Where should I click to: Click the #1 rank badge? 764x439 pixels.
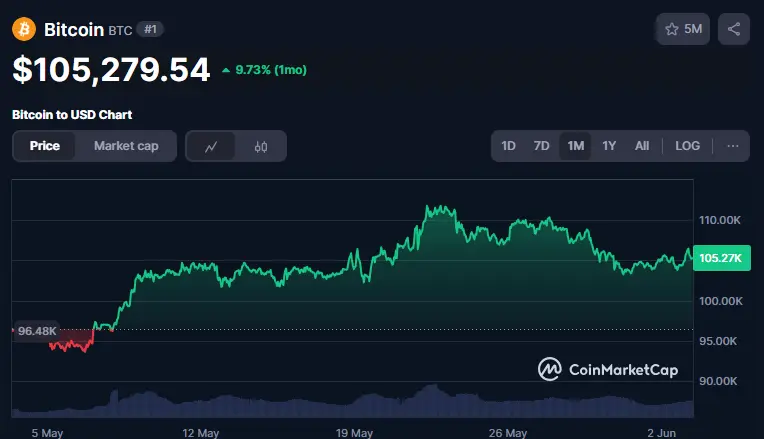pos(150,29)
